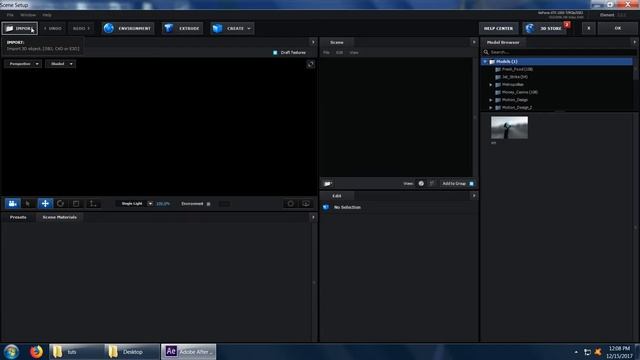Image resolution: width=640 pixels, height=360 pixels.
Task: Select the Extrude tool
Action: click(182, 29)
